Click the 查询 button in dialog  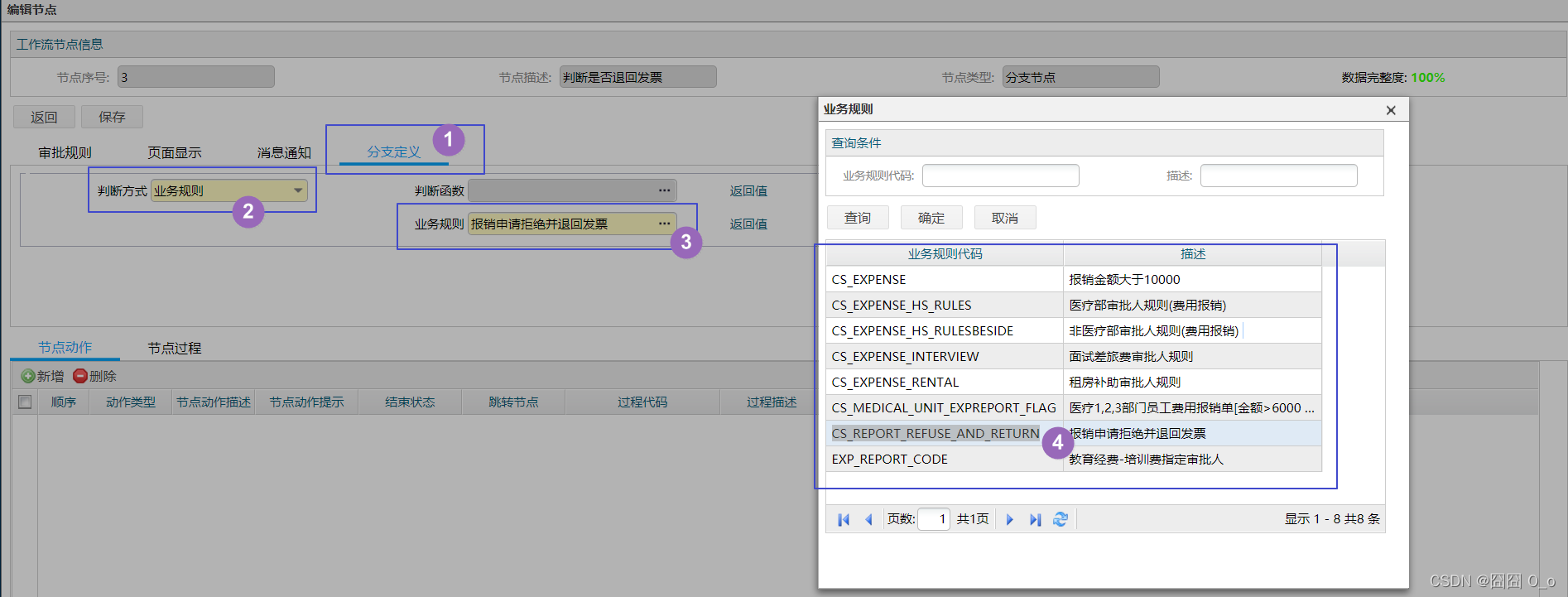[x=858, y=218]
